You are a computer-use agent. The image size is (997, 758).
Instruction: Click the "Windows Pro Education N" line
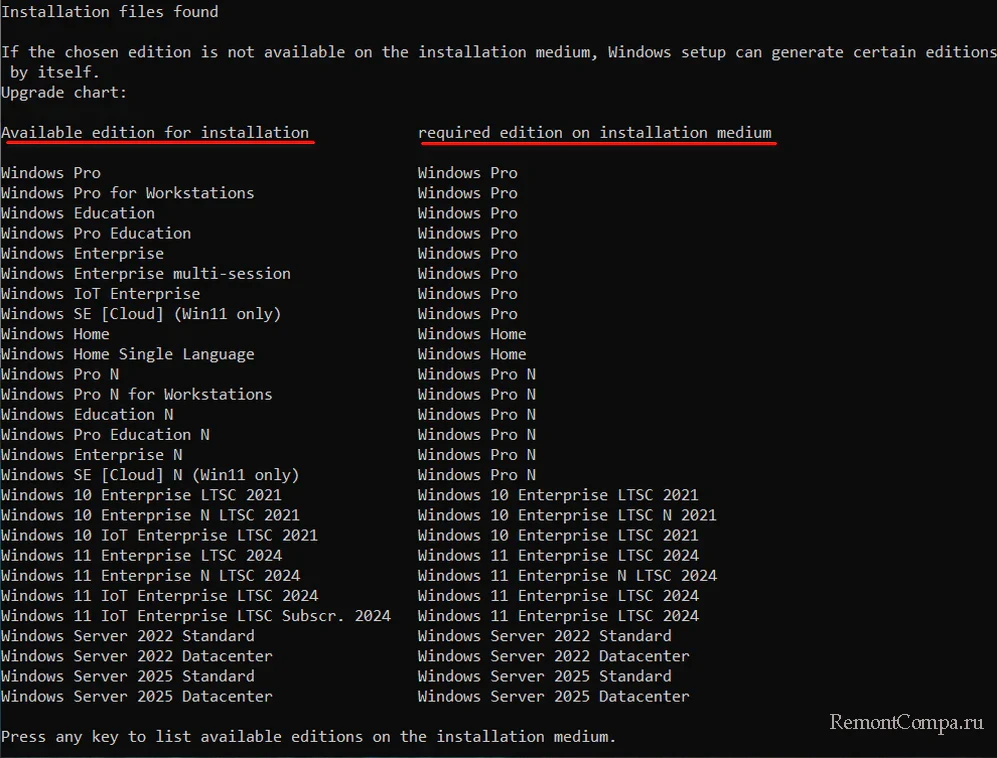click(x=105, y=434)
